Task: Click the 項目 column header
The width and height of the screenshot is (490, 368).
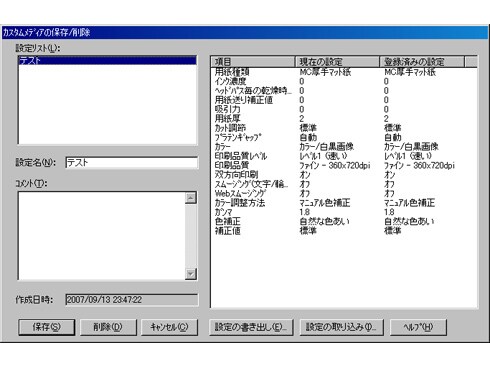Action: tap(253, 62)
